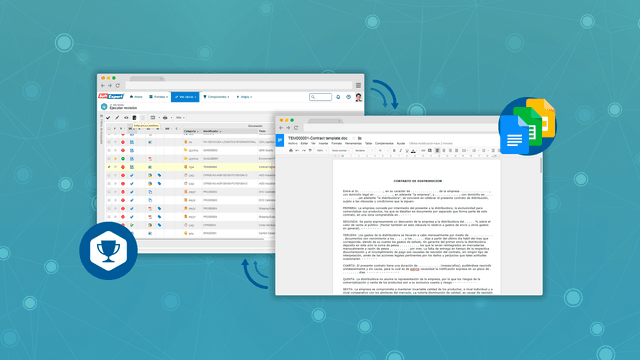The image size is (640, 360).
Task: Select the Mis tareas tab
Action: pos(185,97)
